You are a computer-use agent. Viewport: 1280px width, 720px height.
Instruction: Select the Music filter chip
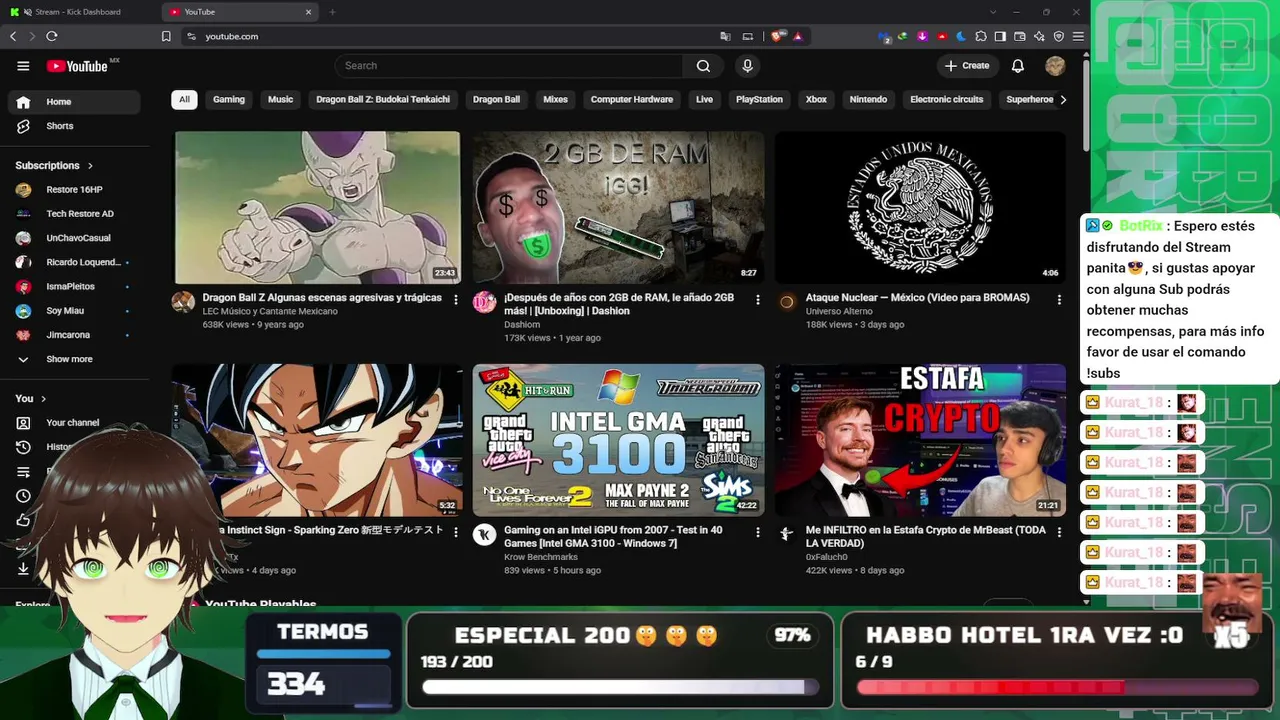click(x=281, y=100)
